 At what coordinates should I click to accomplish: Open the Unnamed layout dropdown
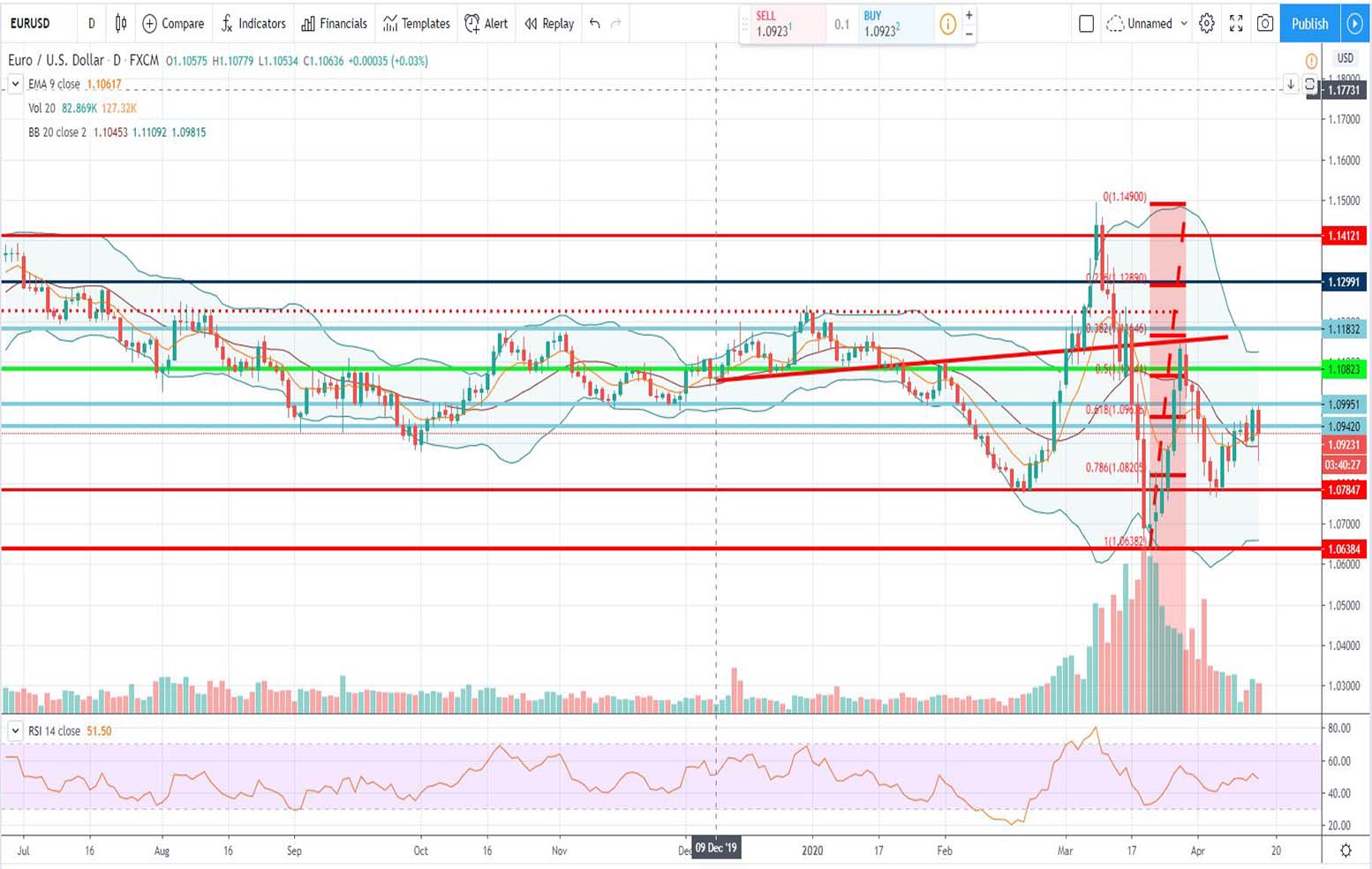click(x=1148, y=24)
